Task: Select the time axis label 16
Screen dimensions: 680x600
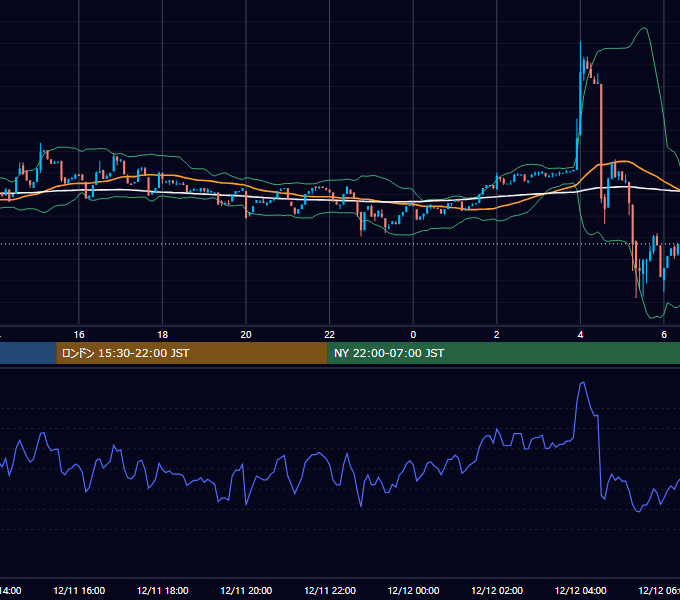Action: pos(79,335)
